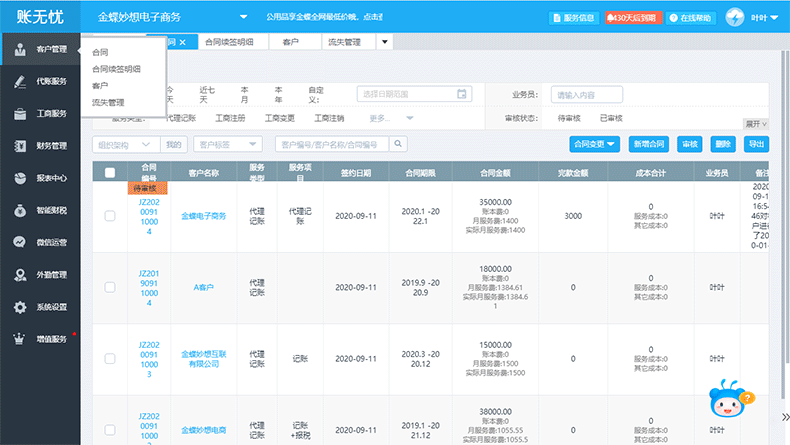
Task: Expand the 组织架构 dropdown
Action: (x=126, y=145)
